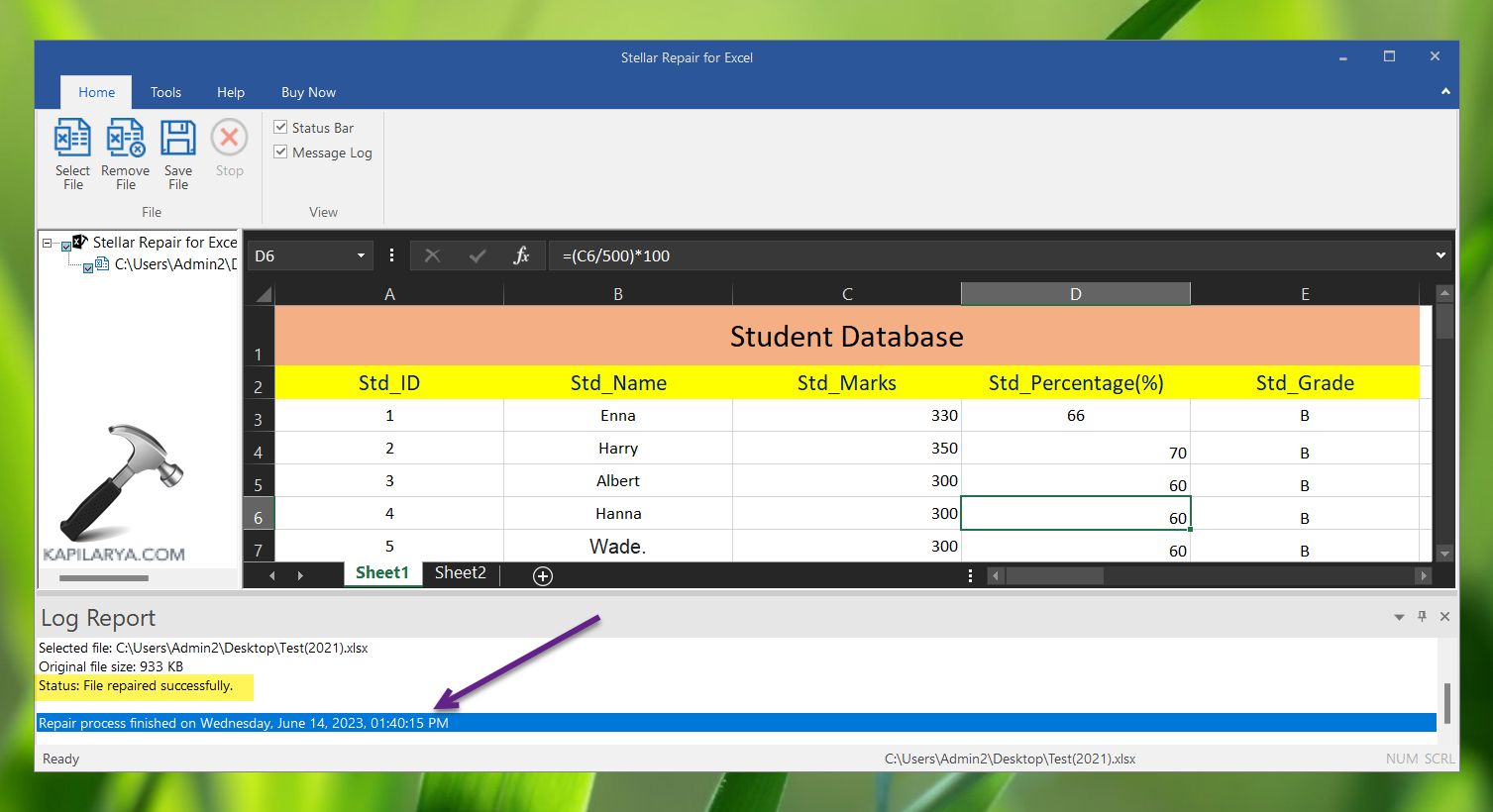Open the Help menu tab

pyautogui.click(x=231, y=92)
